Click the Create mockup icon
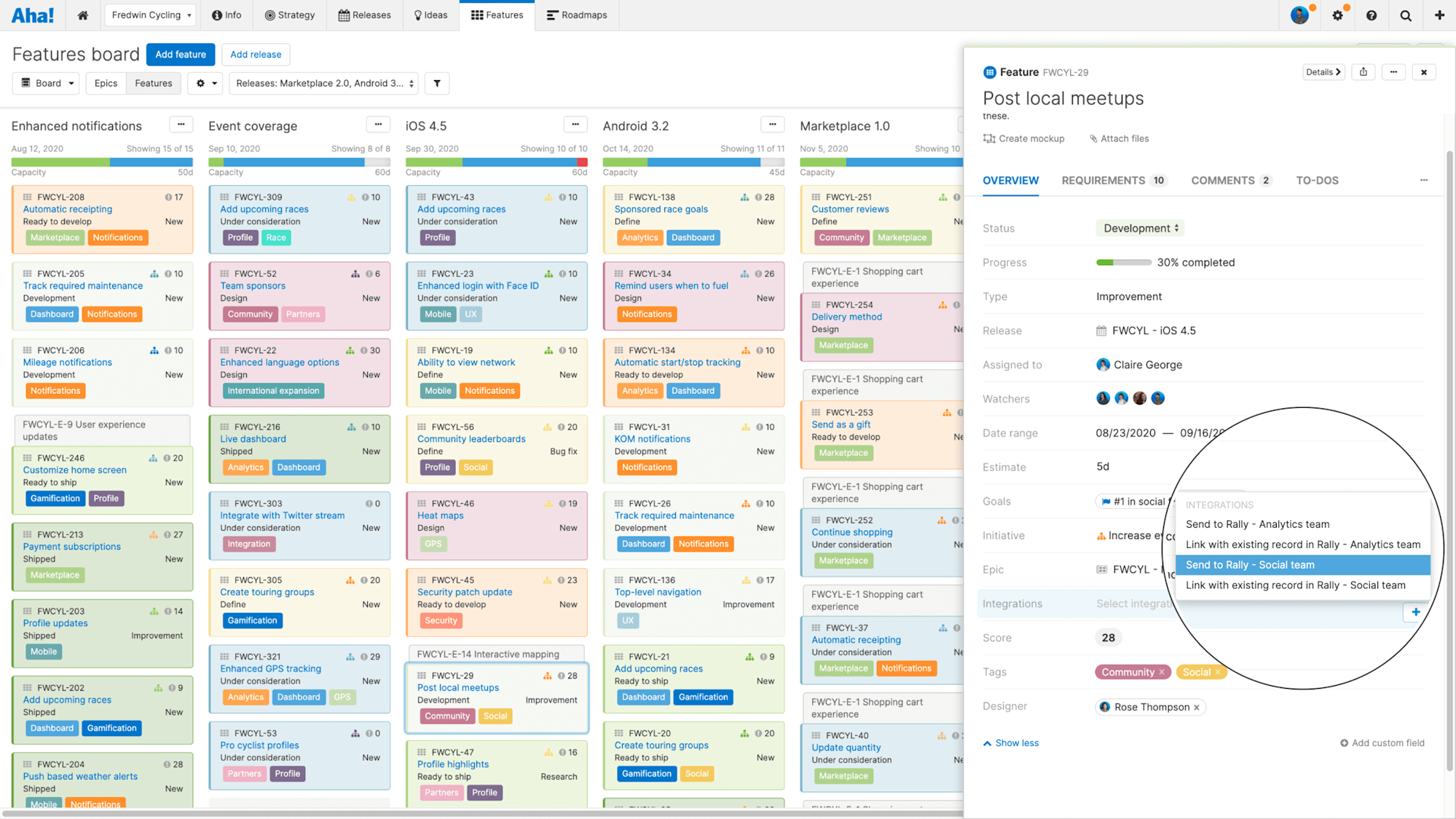 click(989, 138)
